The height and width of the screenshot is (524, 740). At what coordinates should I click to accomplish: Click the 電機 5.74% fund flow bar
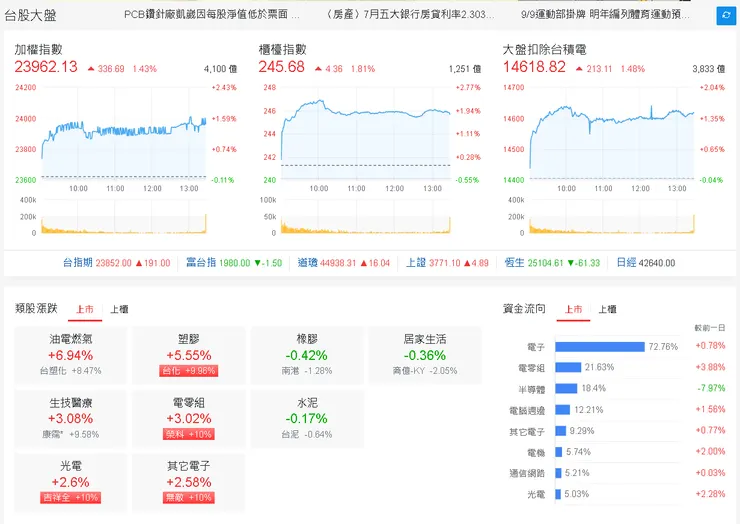point(559,452)
